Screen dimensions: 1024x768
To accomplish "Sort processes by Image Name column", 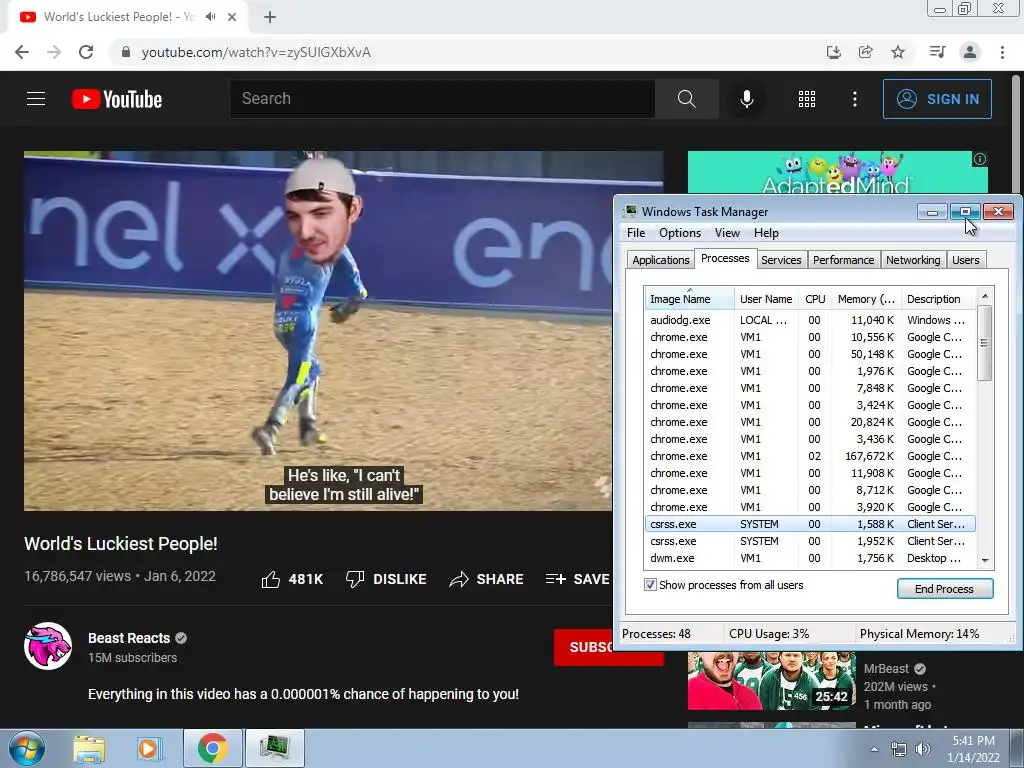I will coord(689,298).
